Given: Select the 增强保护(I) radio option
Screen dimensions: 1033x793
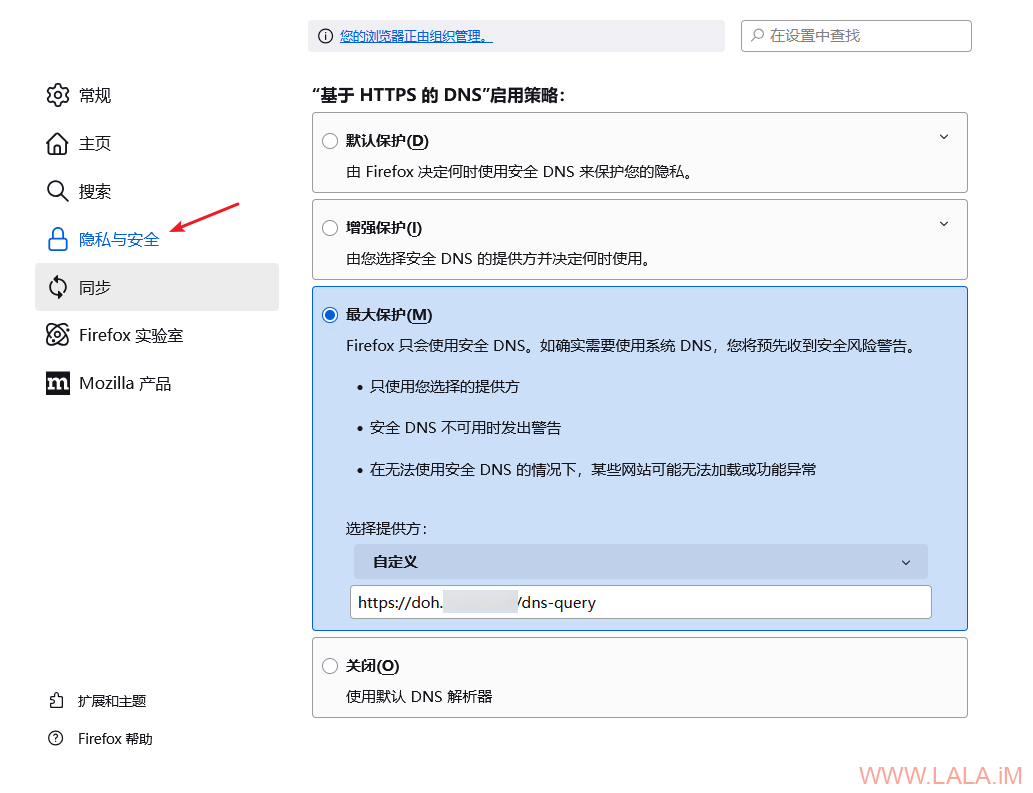Looking at the screenshot, I should click(x=330, y=228).
